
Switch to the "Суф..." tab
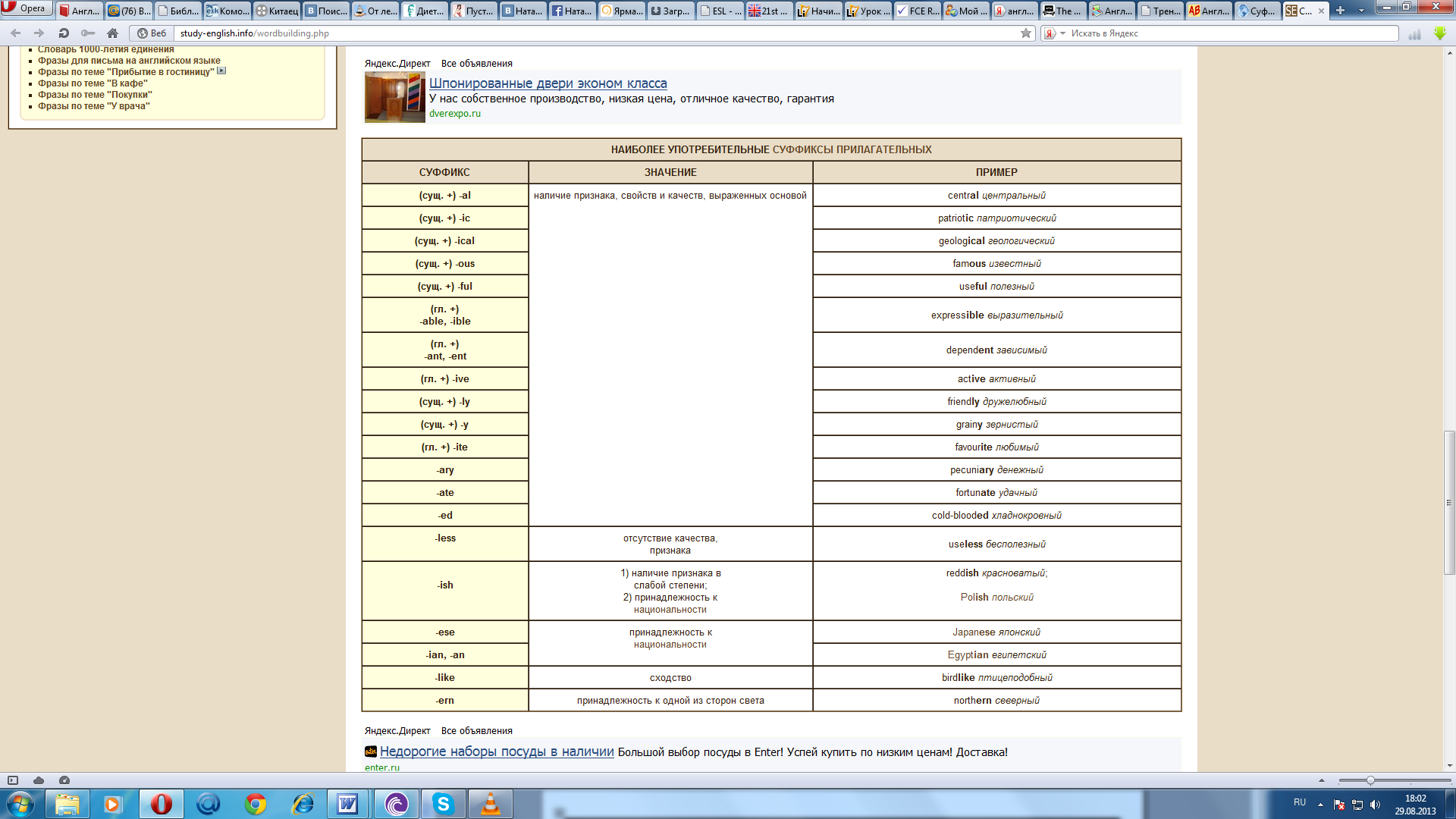pos(1257,11)
